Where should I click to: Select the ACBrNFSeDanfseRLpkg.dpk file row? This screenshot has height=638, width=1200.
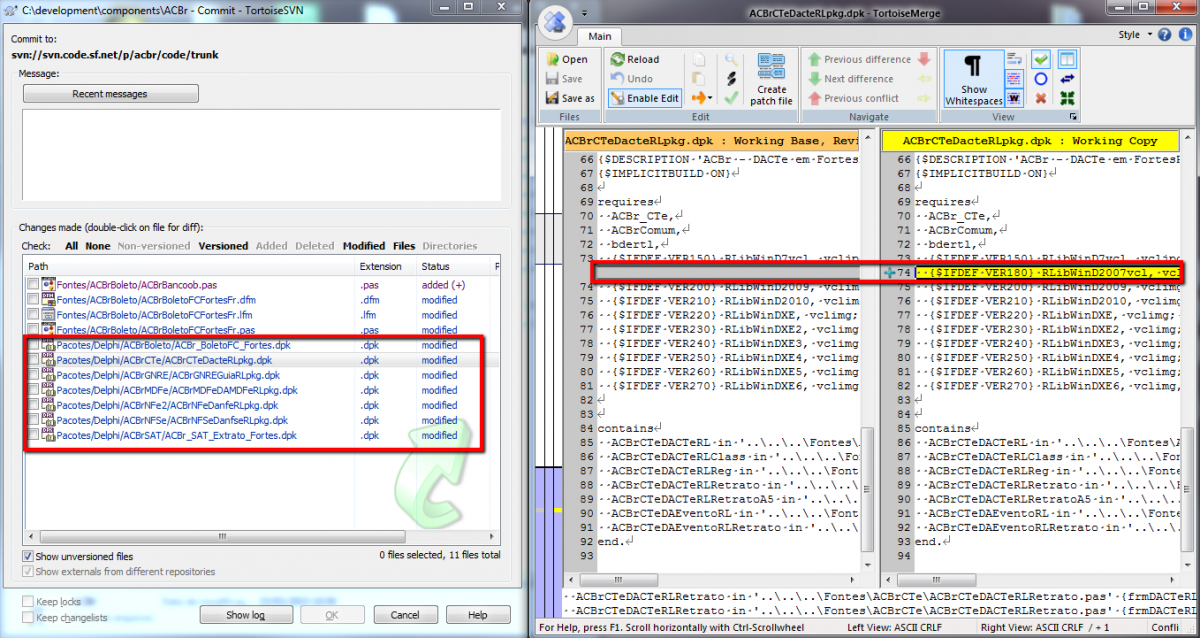click(x=262, y=420)
